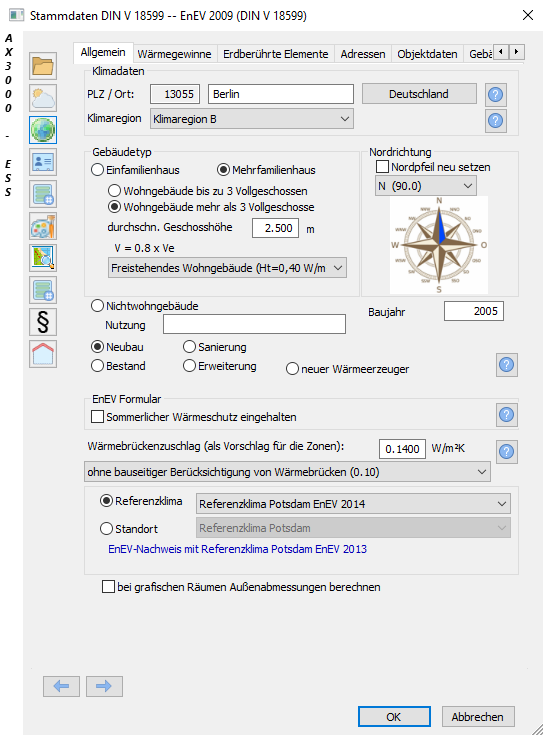Open the paragraph symbol (§) icon

coord(43,322)
